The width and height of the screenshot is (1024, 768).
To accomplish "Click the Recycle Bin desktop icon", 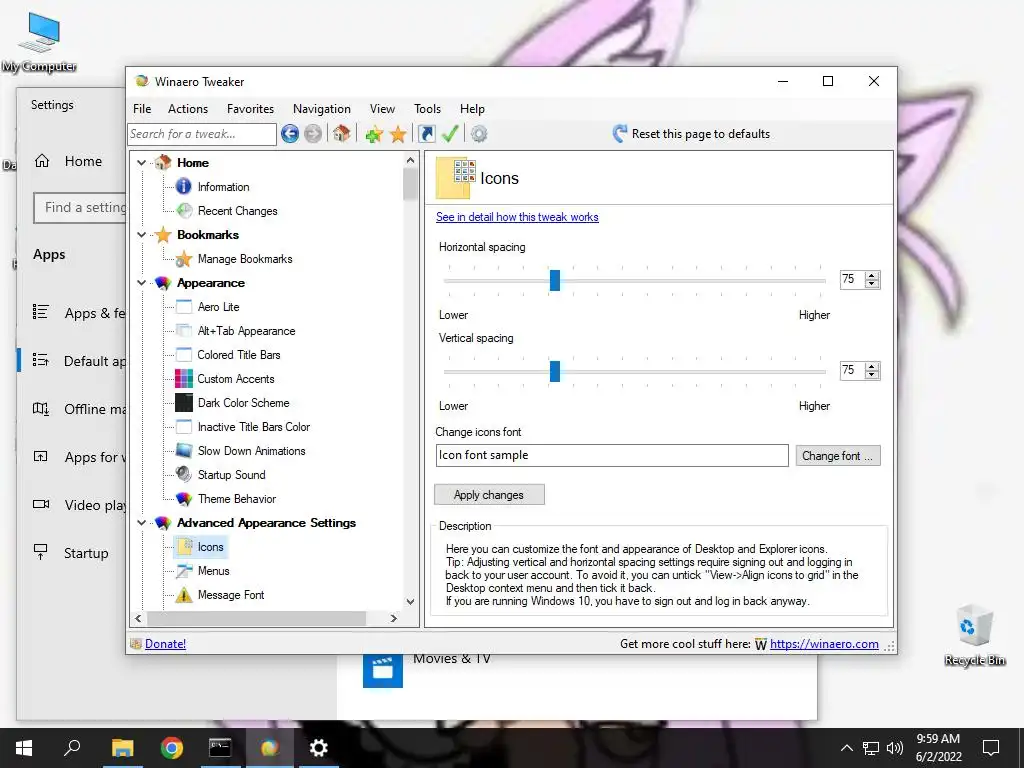I will 975,635.
